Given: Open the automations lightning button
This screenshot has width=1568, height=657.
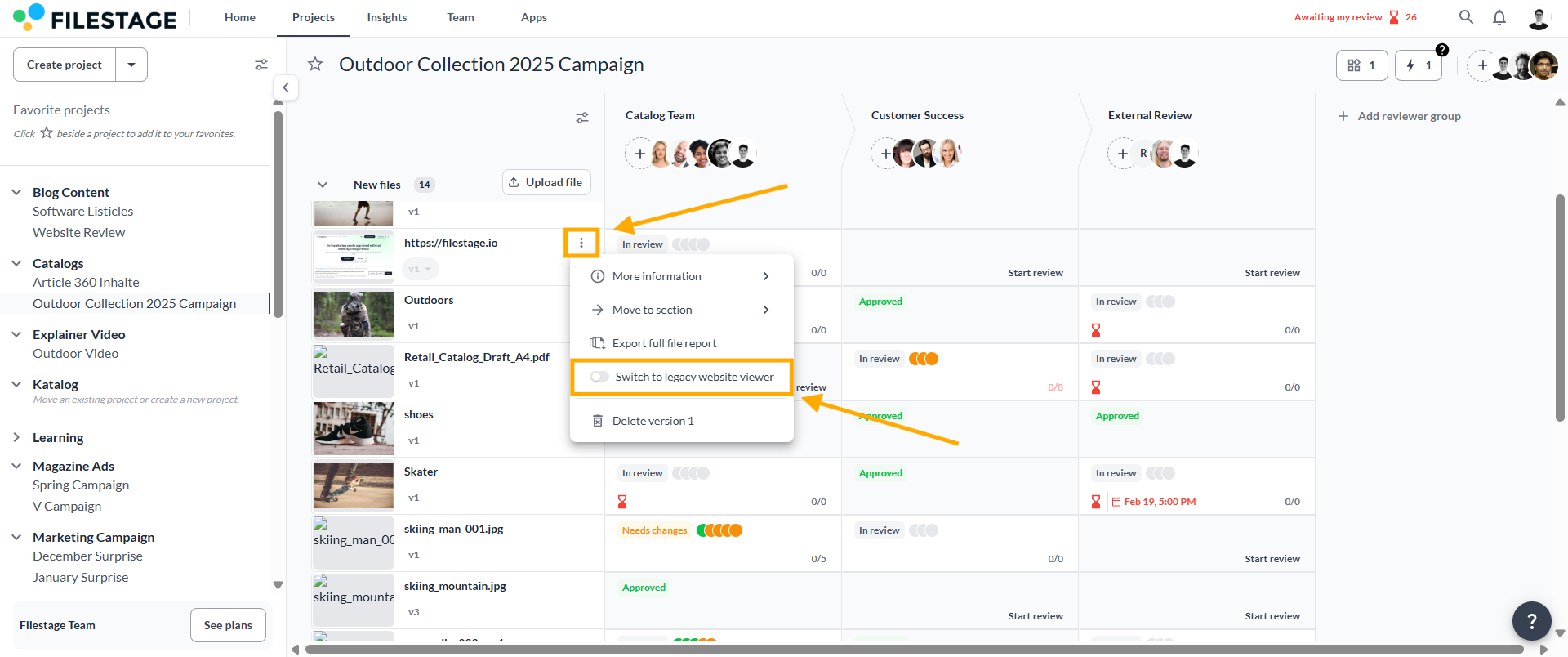Looking at the screenshot, I should point(1418,65).
